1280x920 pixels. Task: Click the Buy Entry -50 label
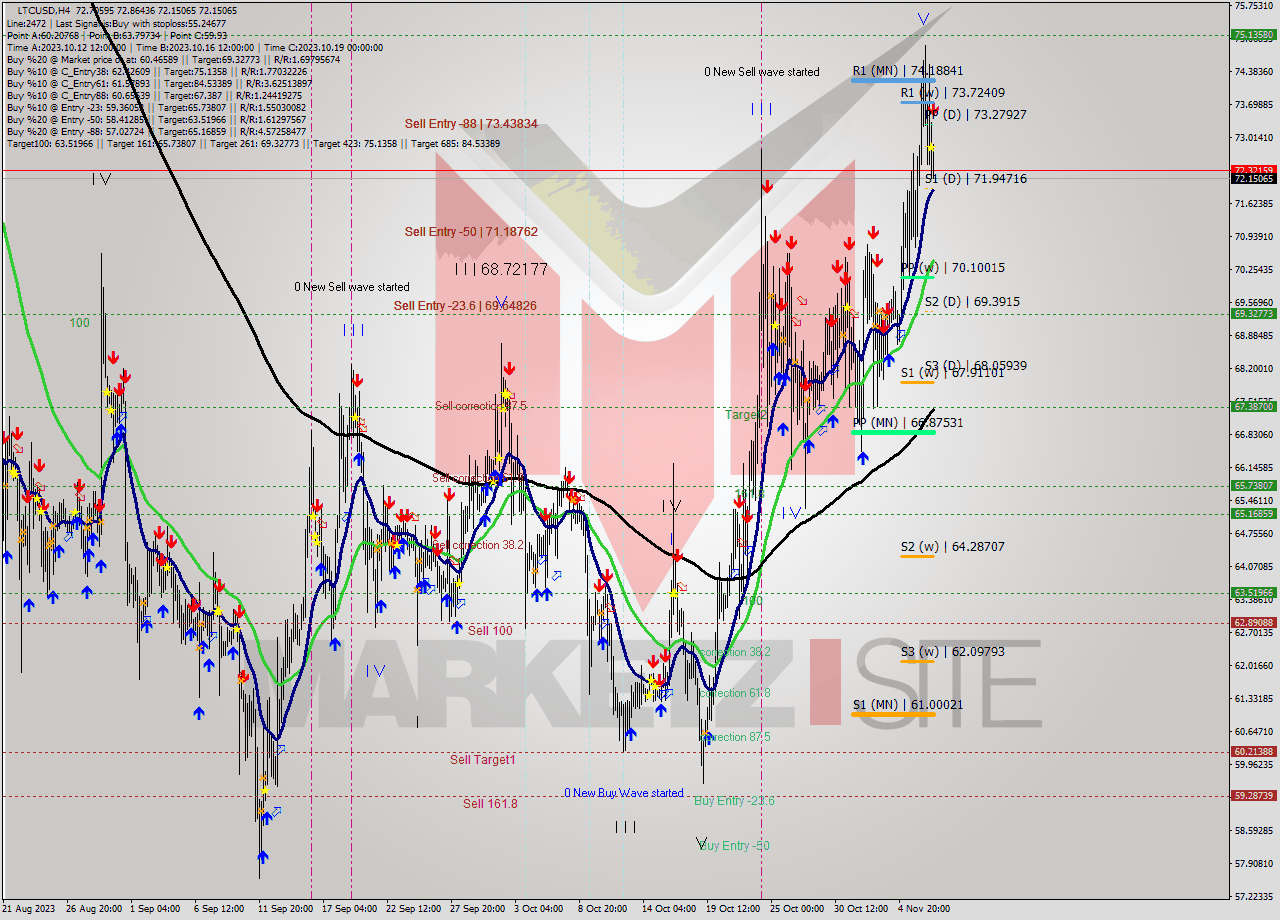point(735,846)
